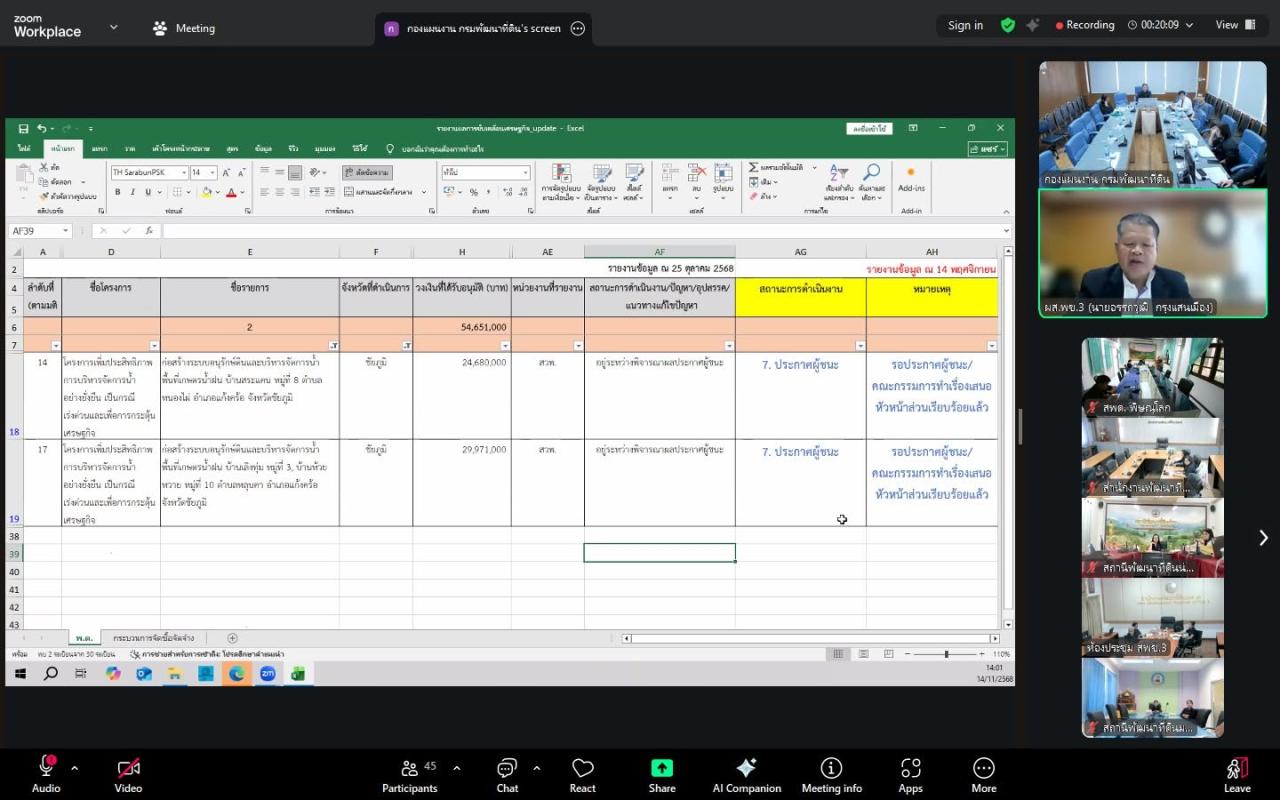Image resolution: width=1280 pixels, height=800 pixels.
Task: Open the ไฟล์ (File) tab in Excel
Action: [24, 149]
